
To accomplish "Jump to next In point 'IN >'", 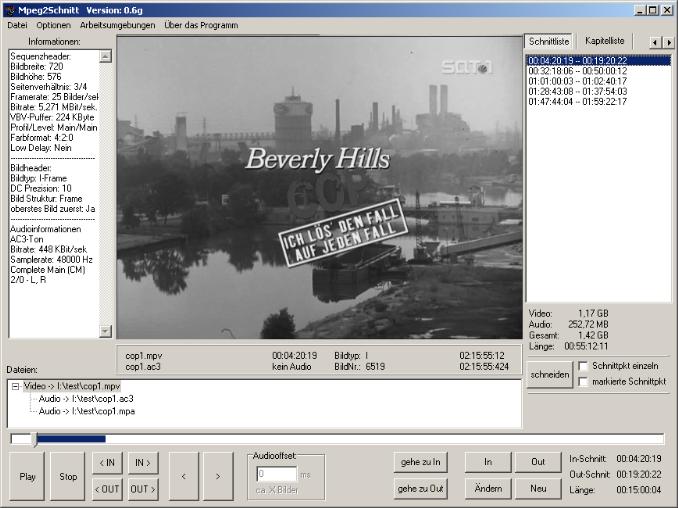I will 142,462.
